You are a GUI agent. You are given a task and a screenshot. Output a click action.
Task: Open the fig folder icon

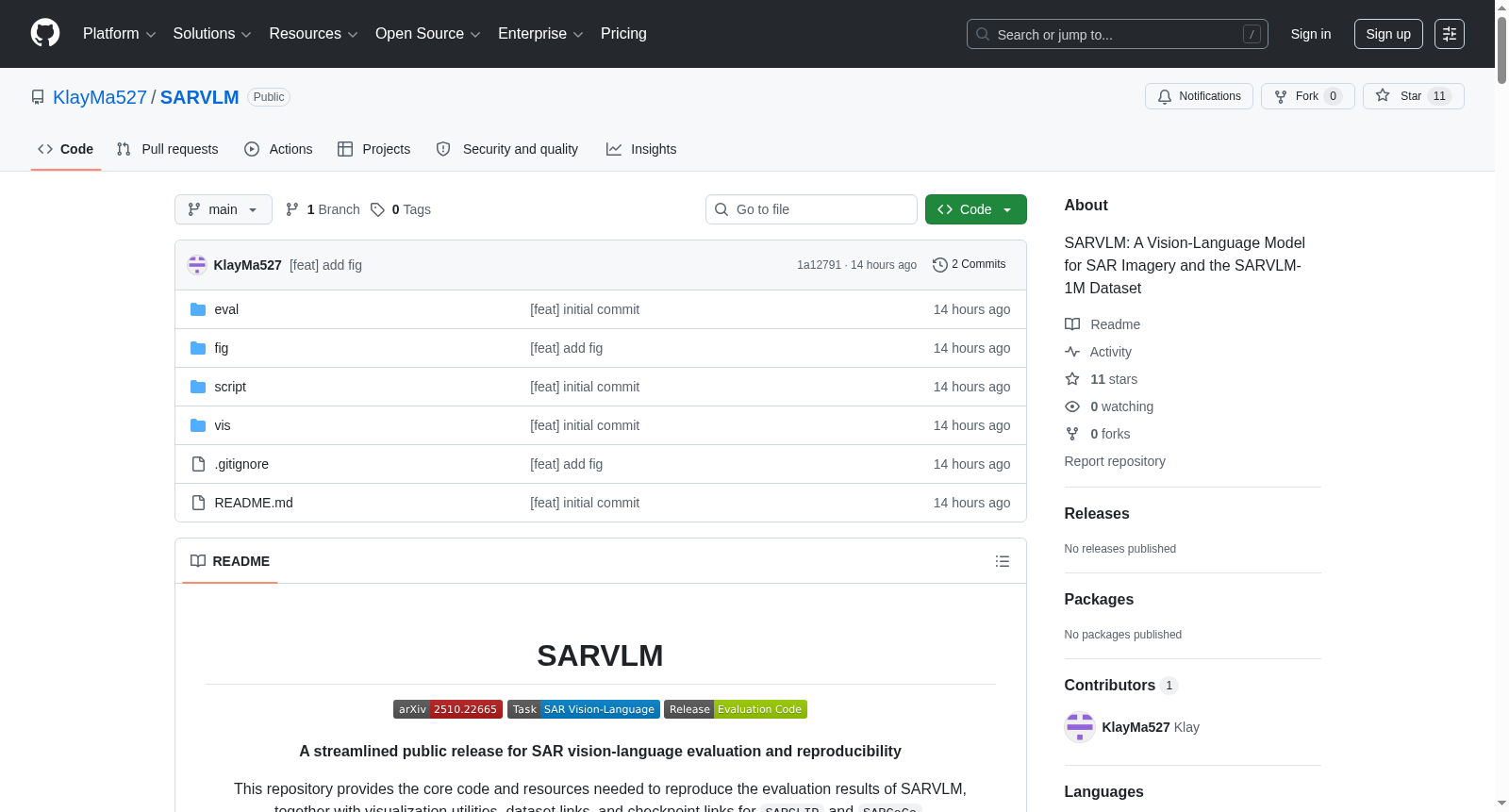pyautogui.click(x=198, y=348)
